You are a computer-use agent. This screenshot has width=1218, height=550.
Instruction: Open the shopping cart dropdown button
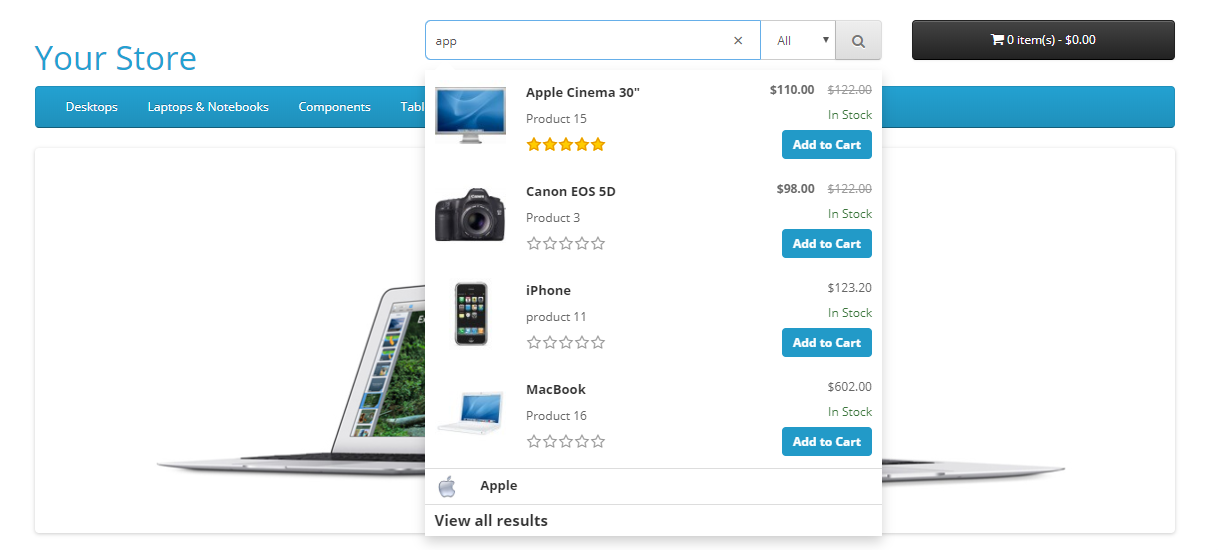click(x=1043, y=40)
